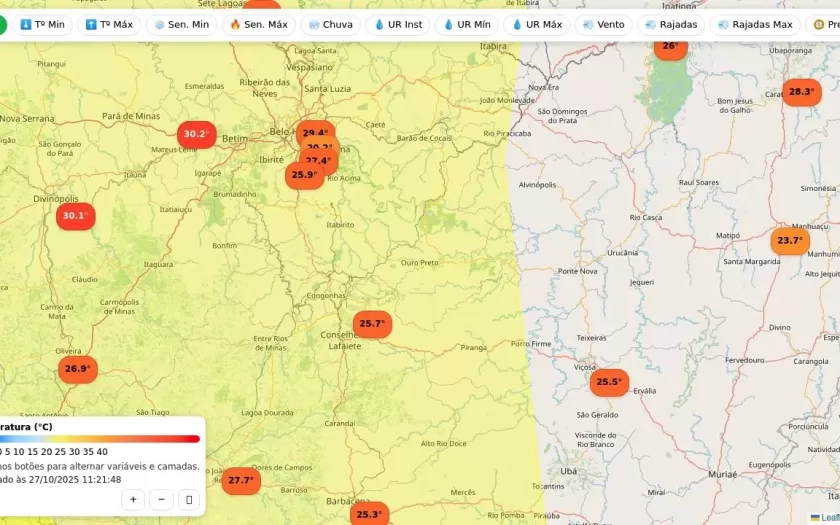Open the 25.3° marker near Barbacena
The image size is (840, 525).
coord(370,514)
